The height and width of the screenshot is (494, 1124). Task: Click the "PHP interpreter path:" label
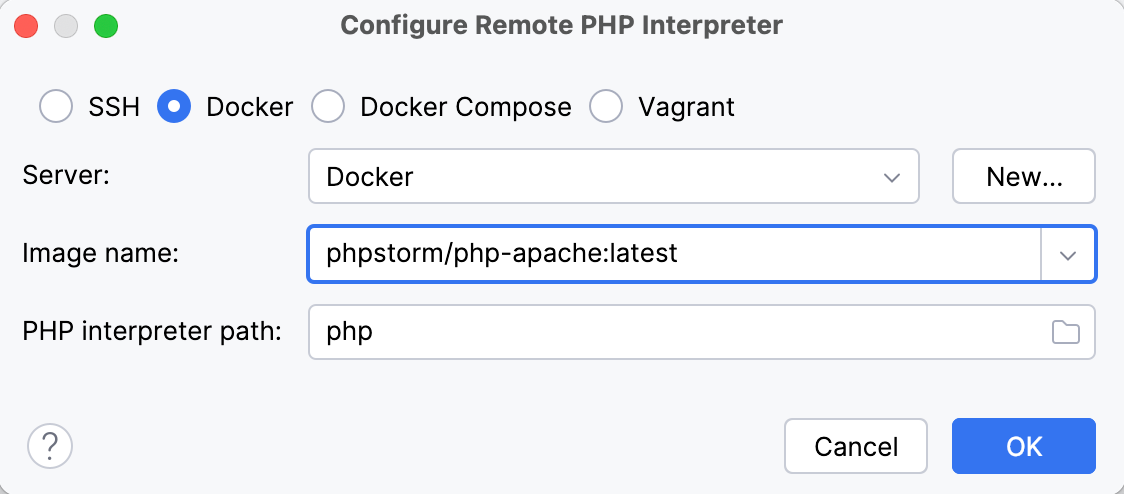point(152,332)
